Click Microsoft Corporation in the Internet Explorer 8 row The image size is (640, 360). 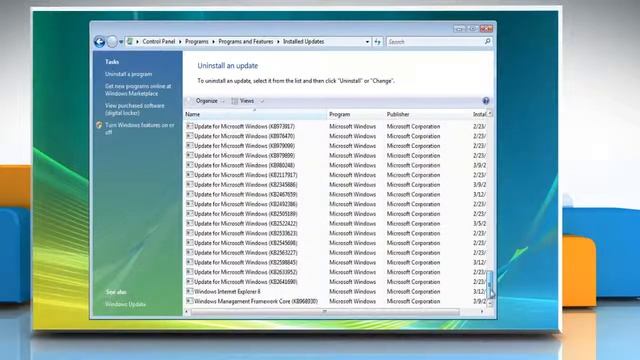pyautogui.click(x=413, y=291)
